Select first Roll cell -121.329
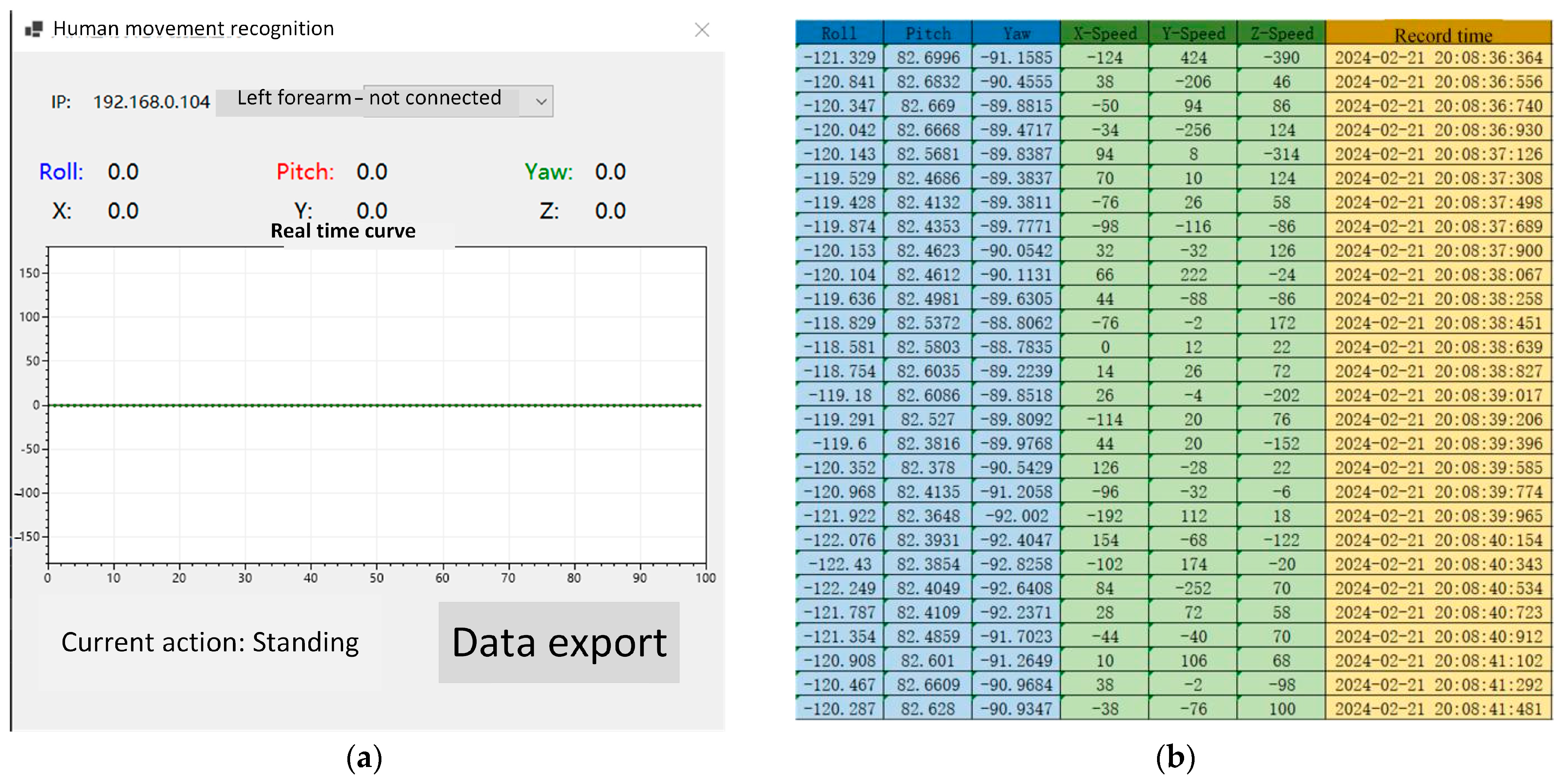The width and height of the screenshot is (1564, 784). point(839,58)
